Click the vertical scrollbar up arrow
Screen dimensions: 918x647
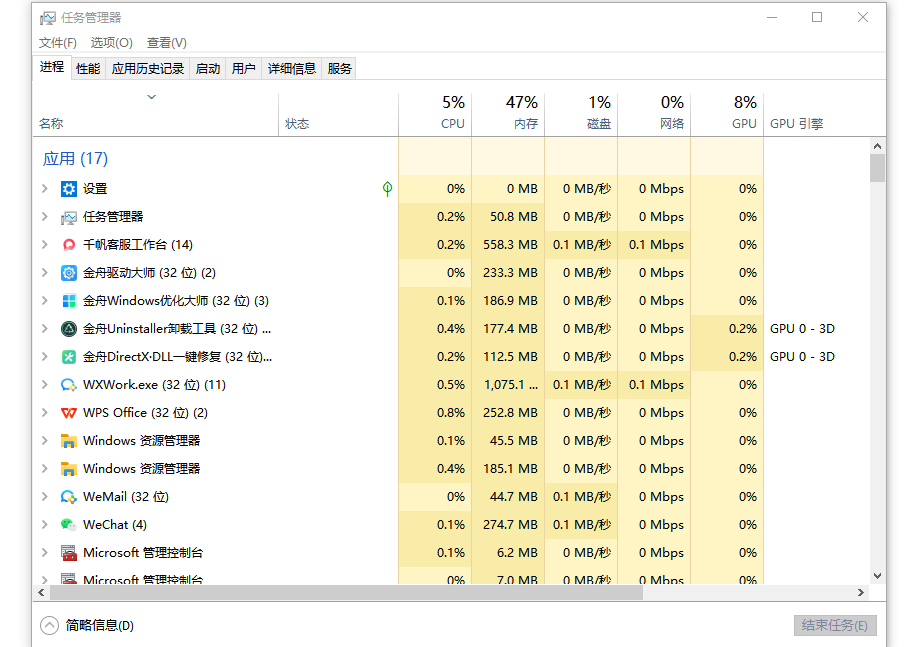(877, 146)
